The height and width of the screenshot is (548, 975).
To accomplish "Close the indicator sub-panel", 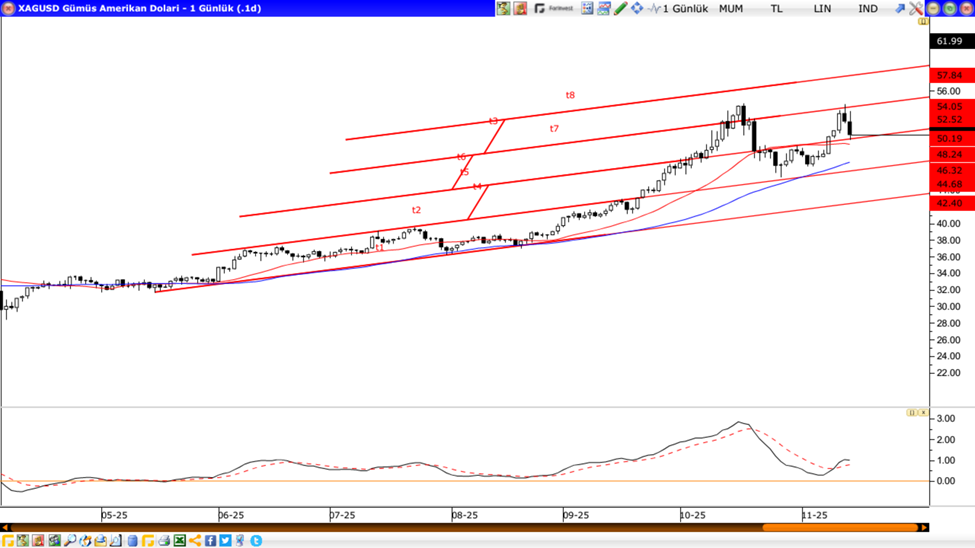I will [x=923, y=412].
